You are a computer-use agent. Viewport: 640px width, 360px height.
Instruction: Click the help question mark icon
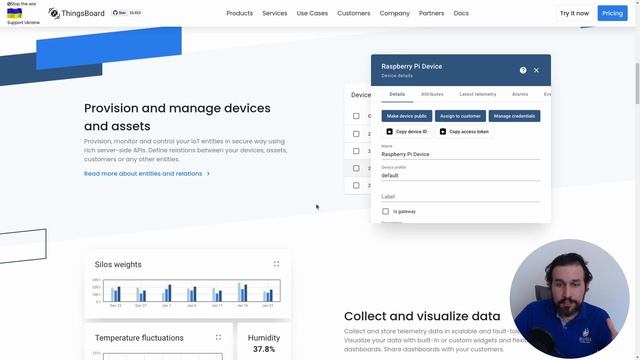point(523,70)
